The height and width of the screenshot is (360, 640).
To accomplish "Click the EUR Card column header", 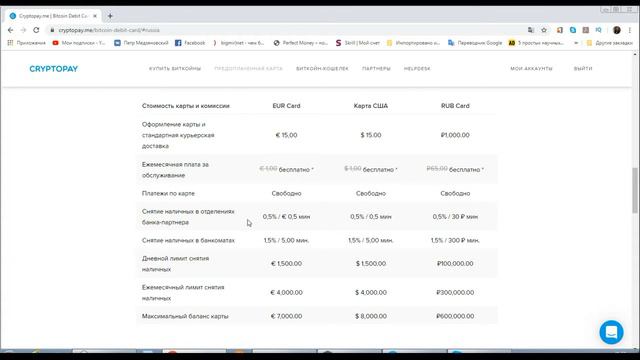I will pyautogui.click(x=286, y=106).
